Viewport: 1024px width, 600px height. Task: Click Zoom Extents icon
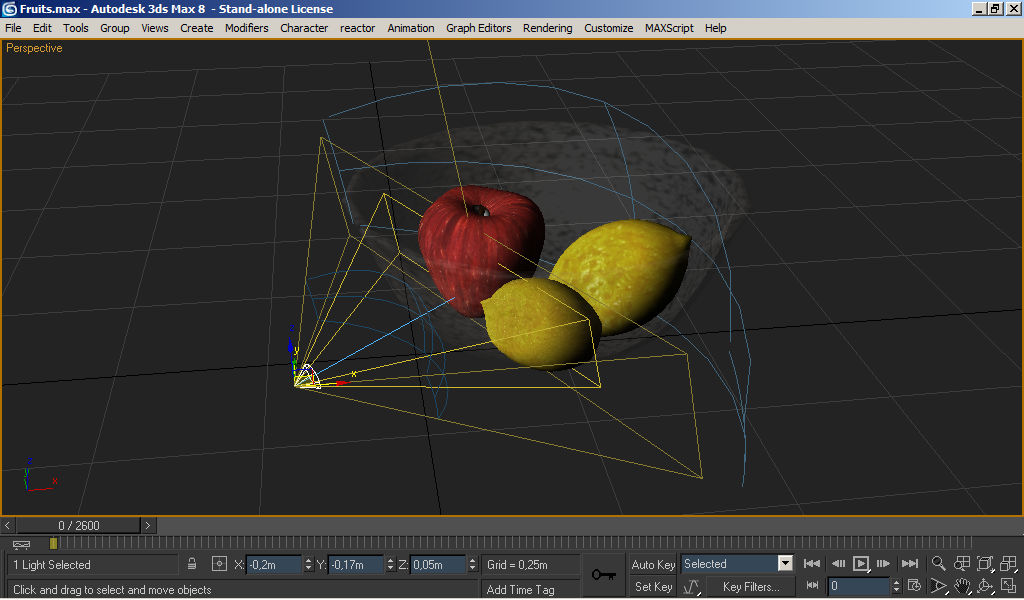985,563
